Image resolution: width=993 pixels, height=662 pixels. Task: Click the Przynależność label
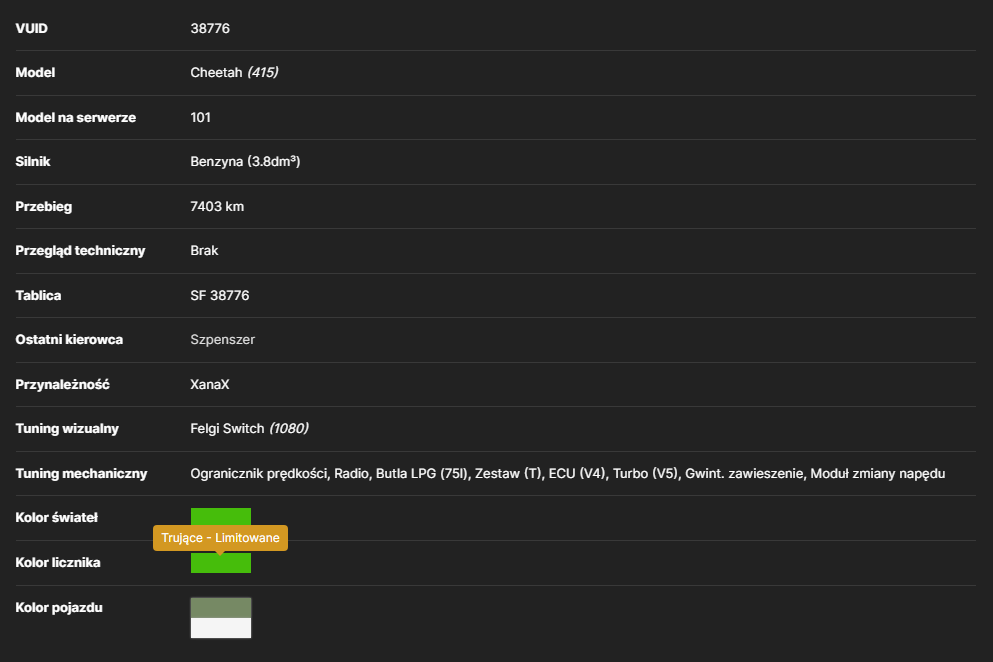point(62,385)
